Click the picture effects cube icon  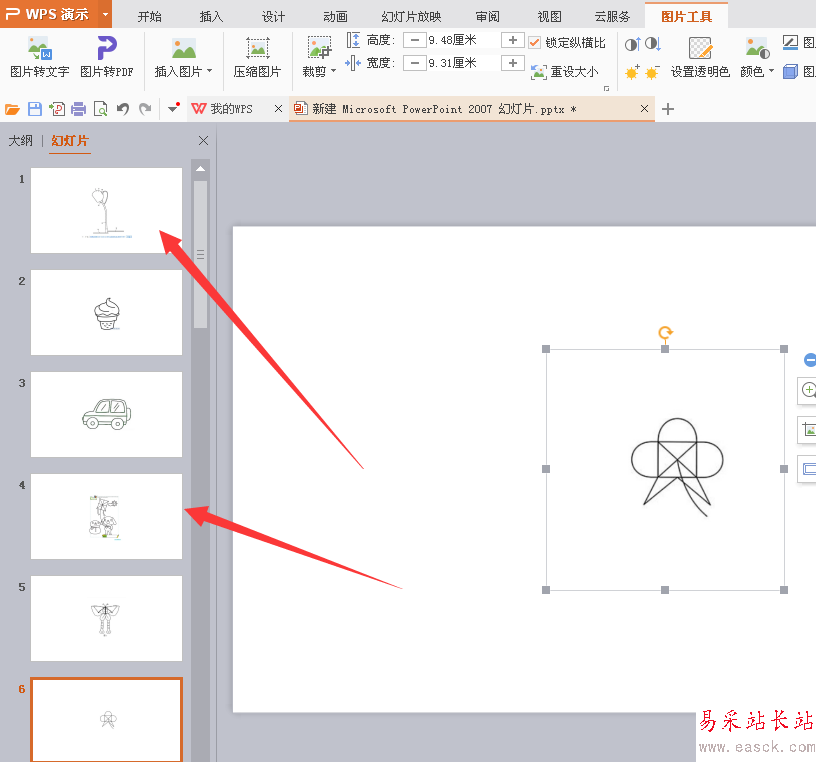point(790,71)
